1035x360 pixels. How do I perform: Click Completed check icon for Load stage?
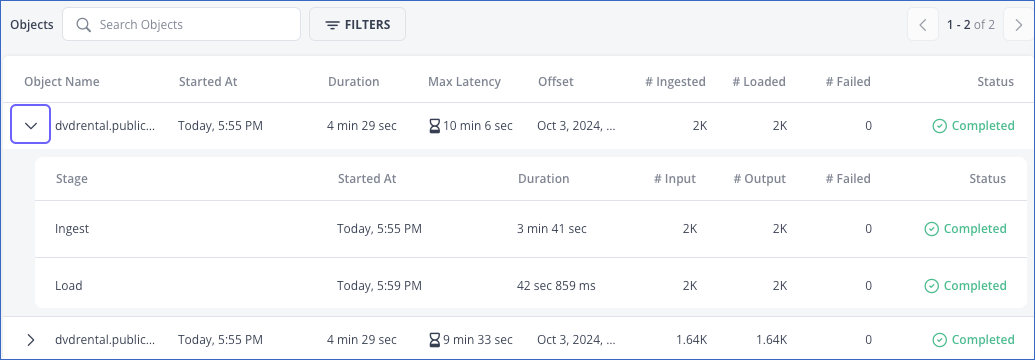931,286
